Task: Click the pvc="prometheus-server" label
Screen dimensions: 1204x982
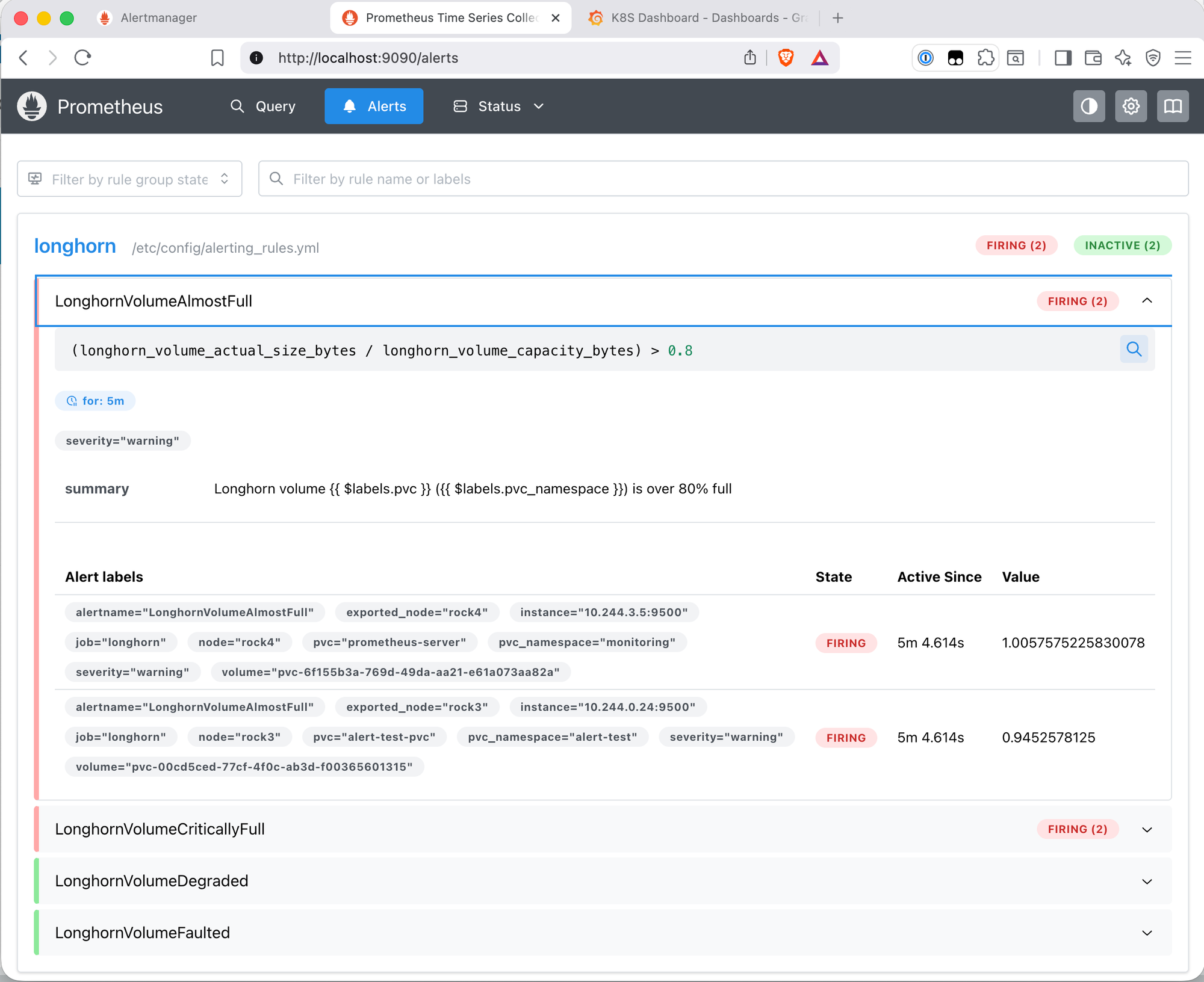Action: click(389, 642)
